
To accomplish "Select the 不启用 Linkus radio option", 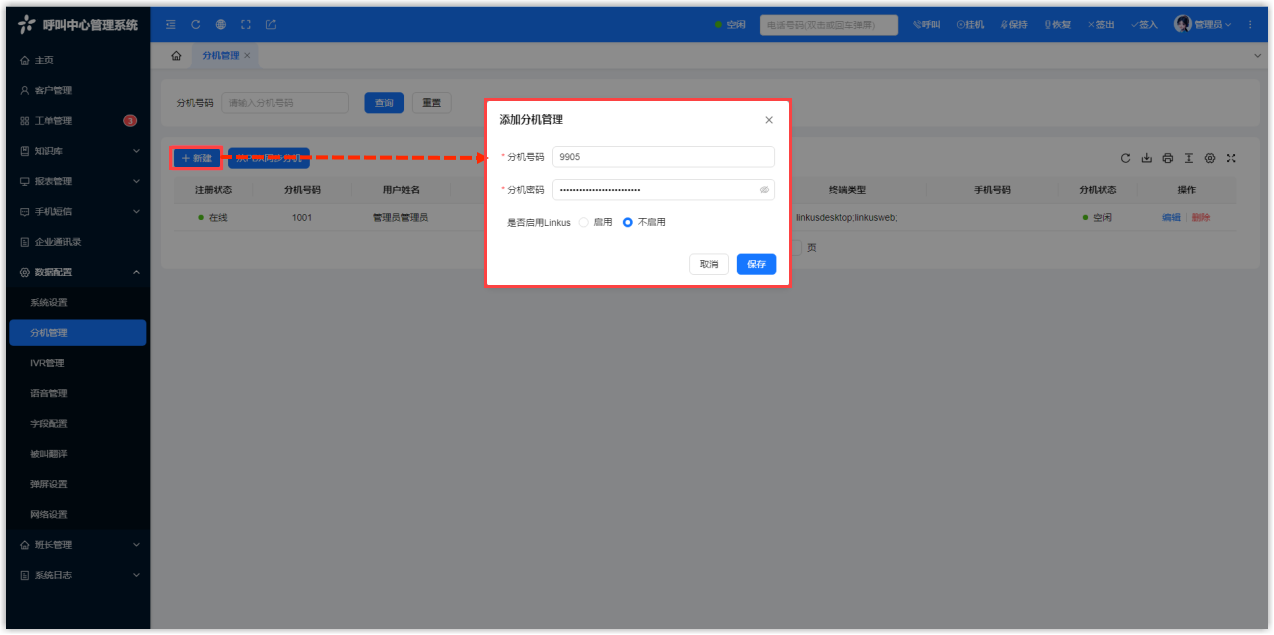I will [x=628, y=222].
